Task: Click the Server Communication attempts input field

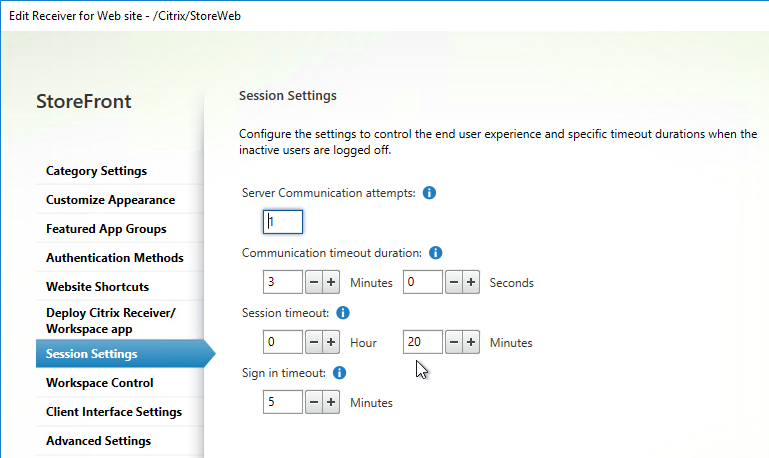Action: click(x=283, y=222)
